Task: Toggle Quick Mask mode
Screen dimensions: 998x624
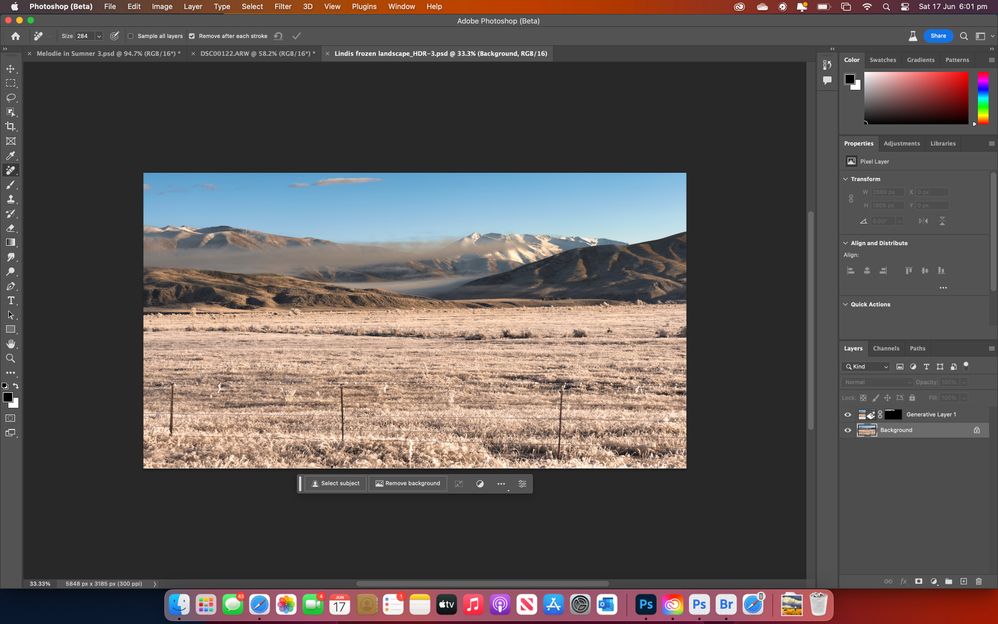Action: coord(11,418)
